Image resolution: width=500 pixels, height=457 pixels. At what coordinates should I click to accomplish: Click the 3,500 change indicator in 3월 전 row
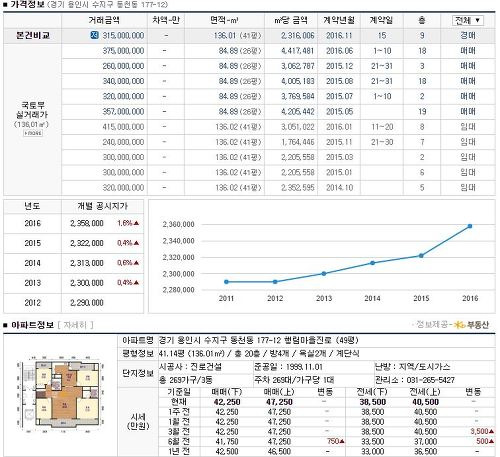(x=482, y=431)
